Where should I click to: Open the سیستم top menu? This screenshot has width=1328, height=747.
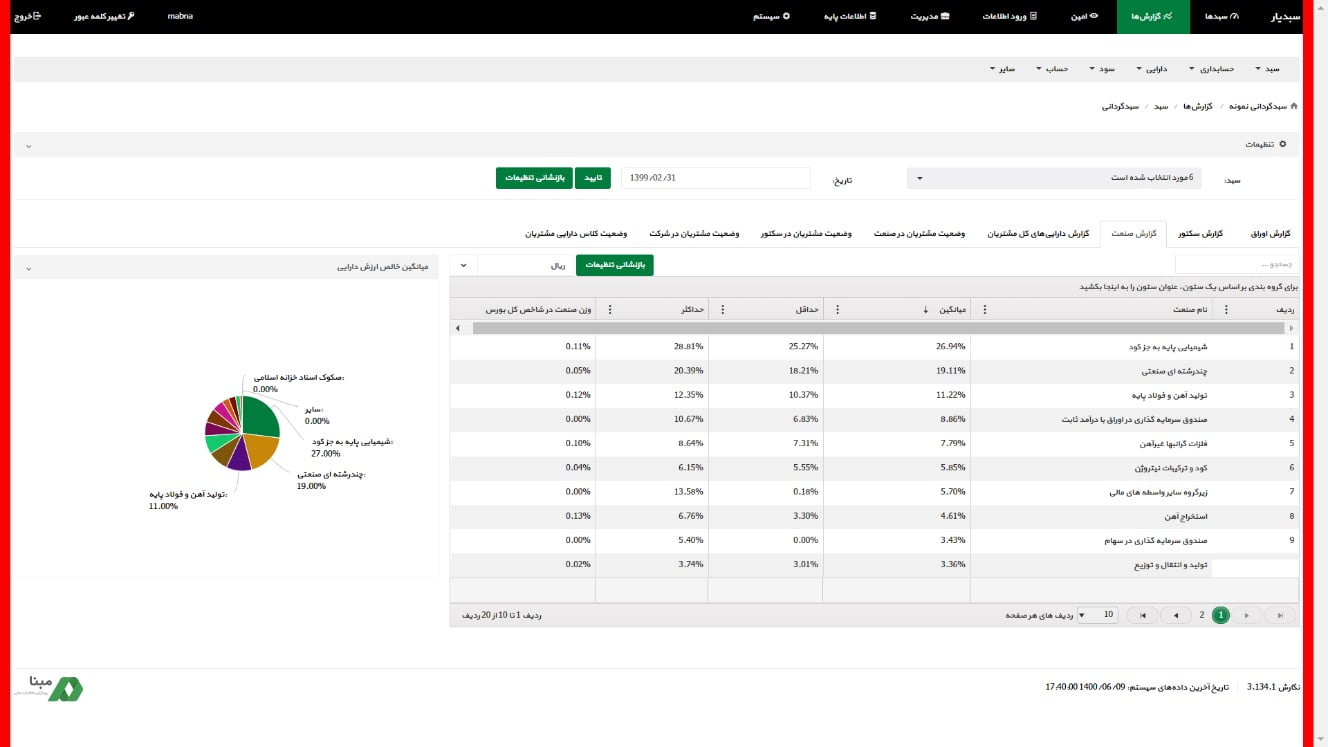click(770, 17)
